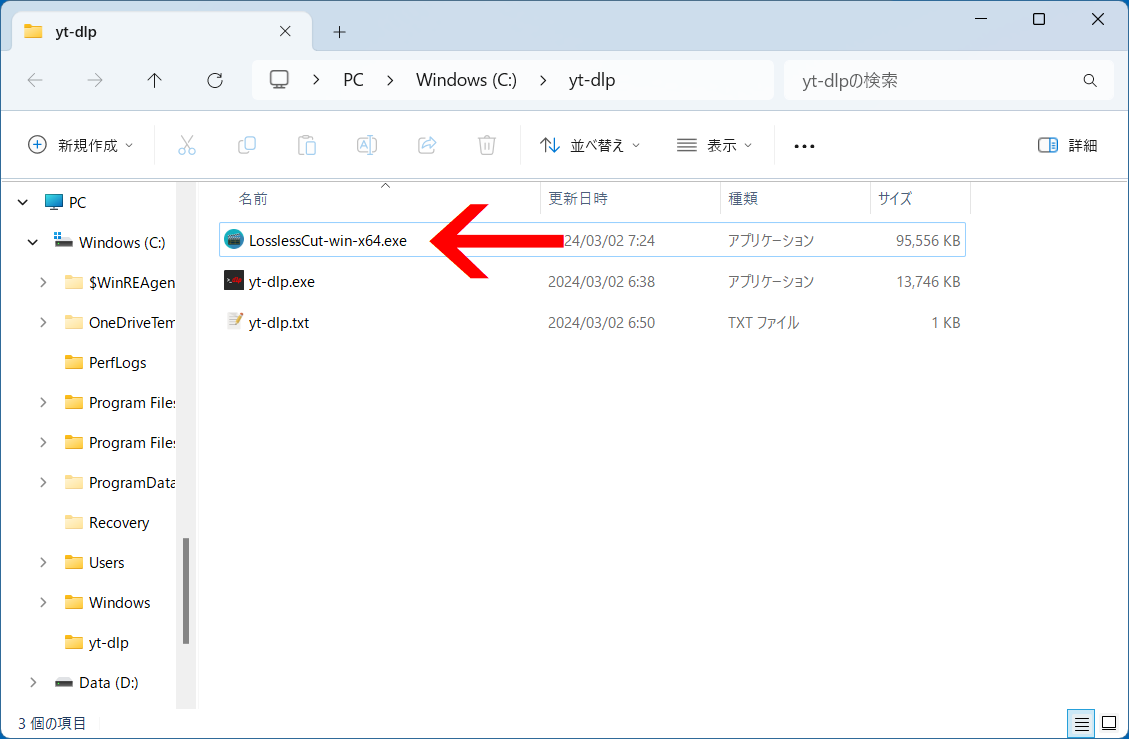Open new tab with plus button

[x=339, y=32]
